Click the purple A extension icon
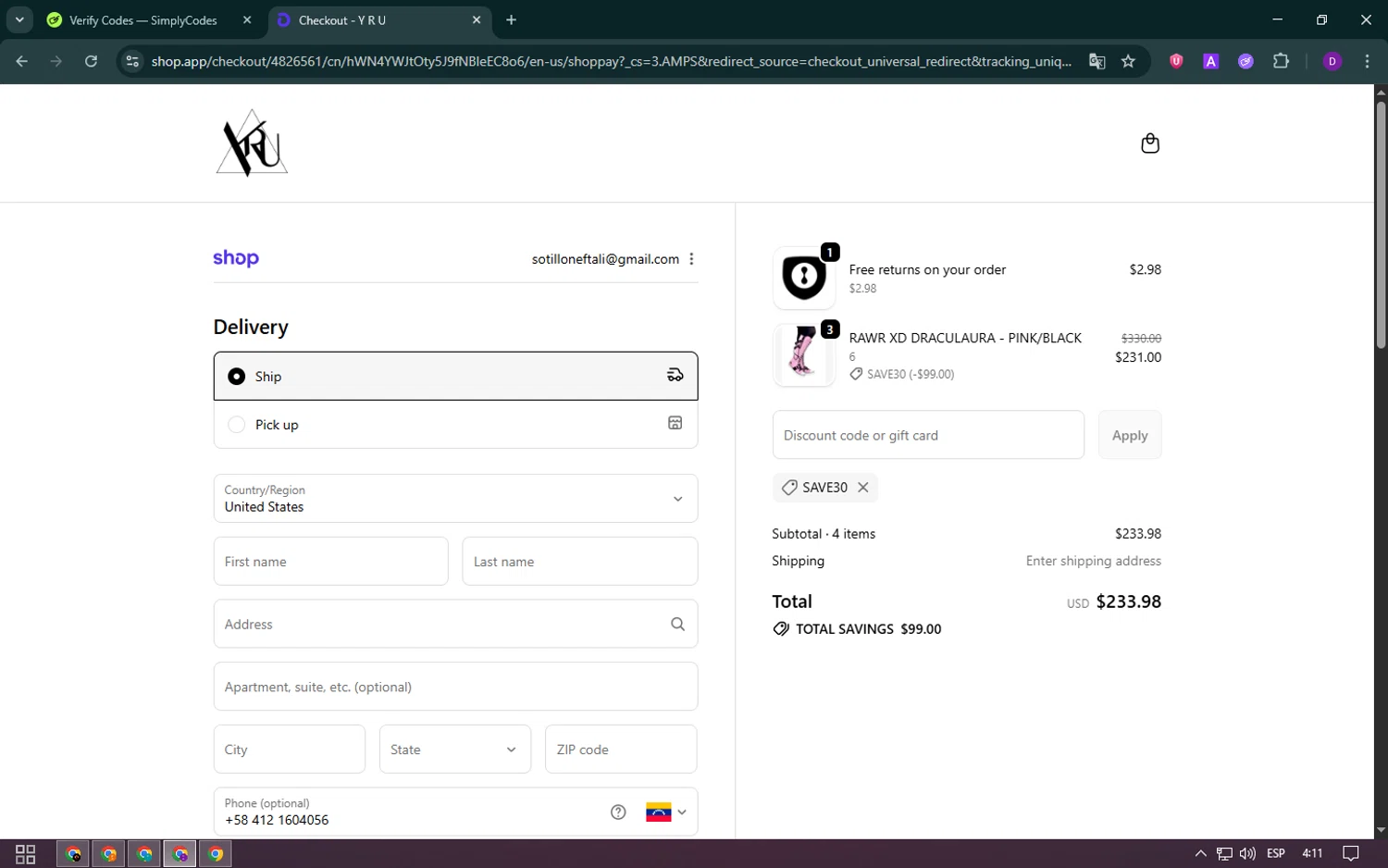Screen dimensions: 1388x868 tap(1210, 61)
